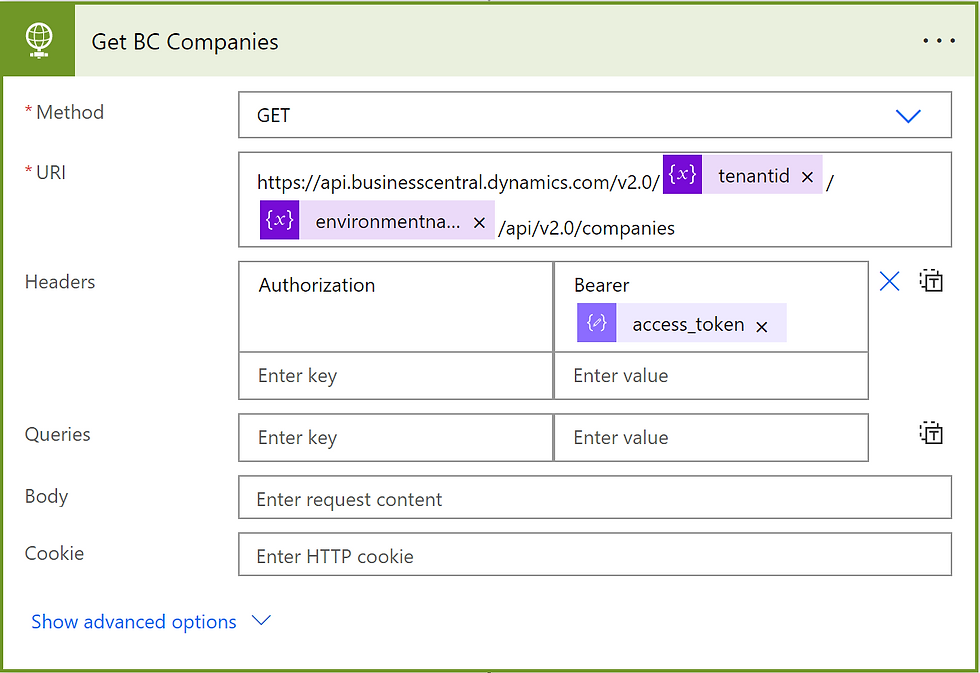Select the tenantid token label
Screen dimensions: 980x673
[754, 176]
